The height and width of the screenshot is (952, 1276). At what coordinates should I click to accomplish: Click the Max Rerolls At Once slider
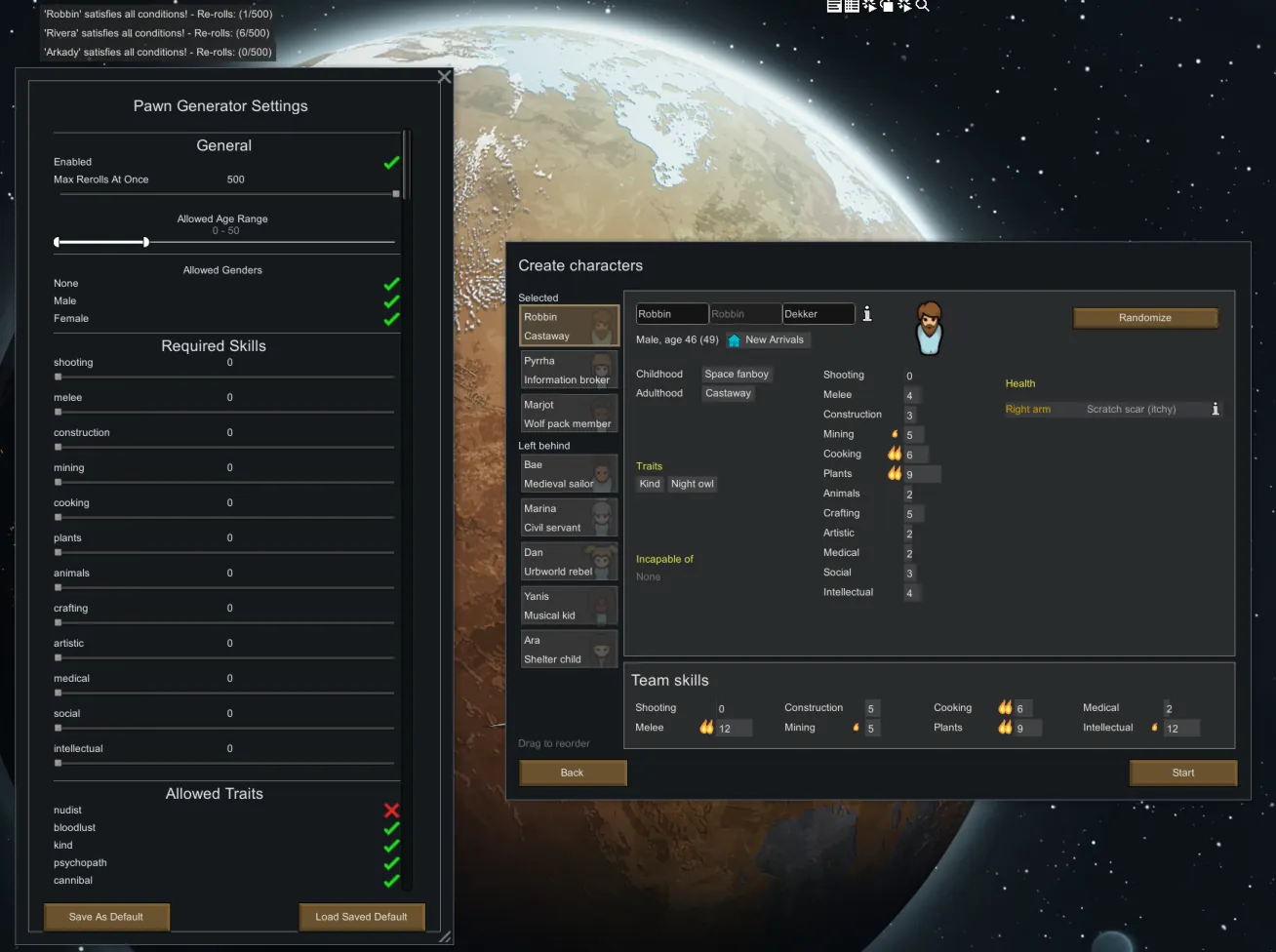(226, 194)
